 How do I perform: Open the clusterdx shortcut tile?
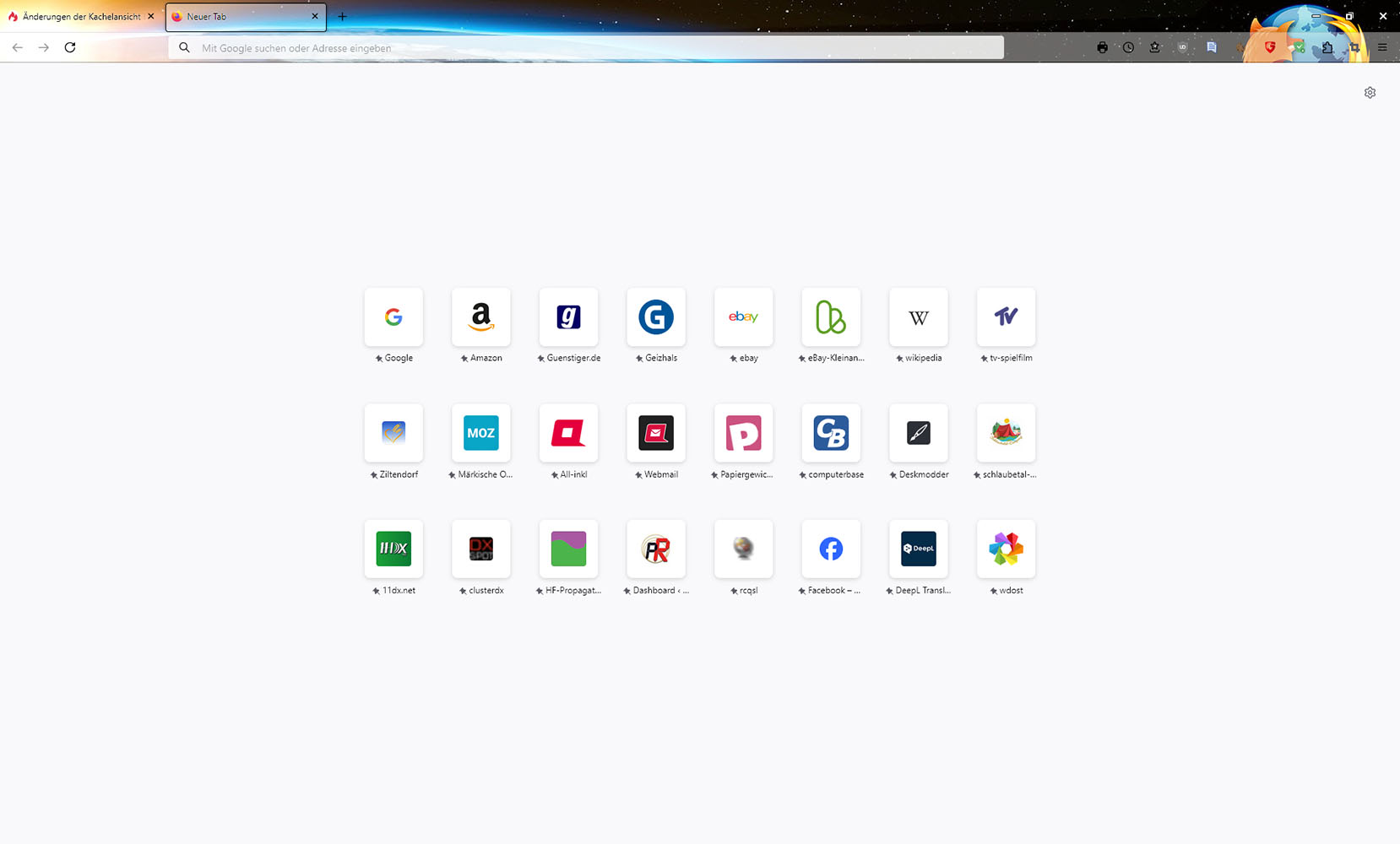click(x=481, y=549)
